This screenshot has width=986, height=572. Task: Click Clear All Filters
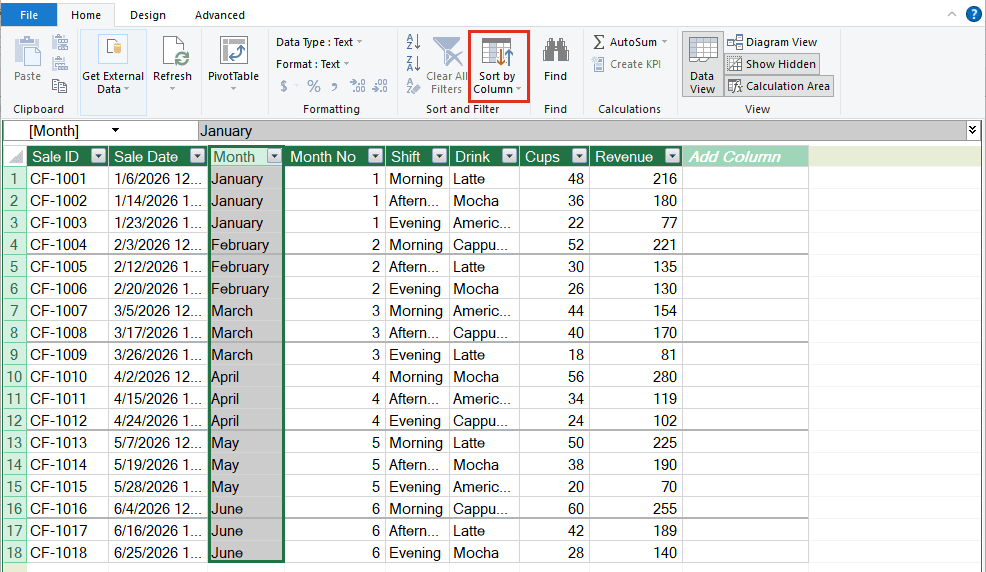tap(447, 65)
